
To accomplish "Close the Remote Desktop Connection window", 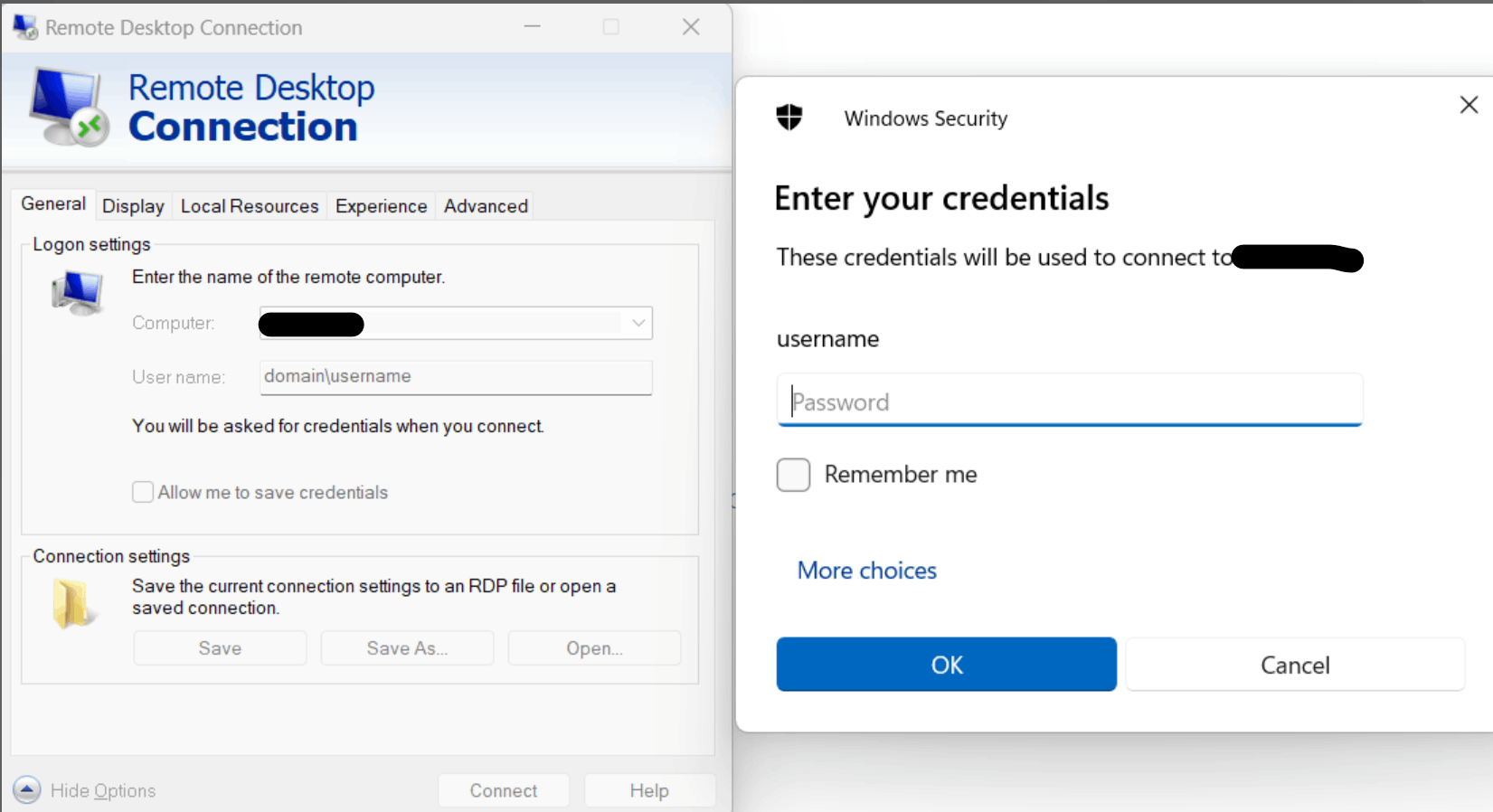I will (x=691, y=27).
